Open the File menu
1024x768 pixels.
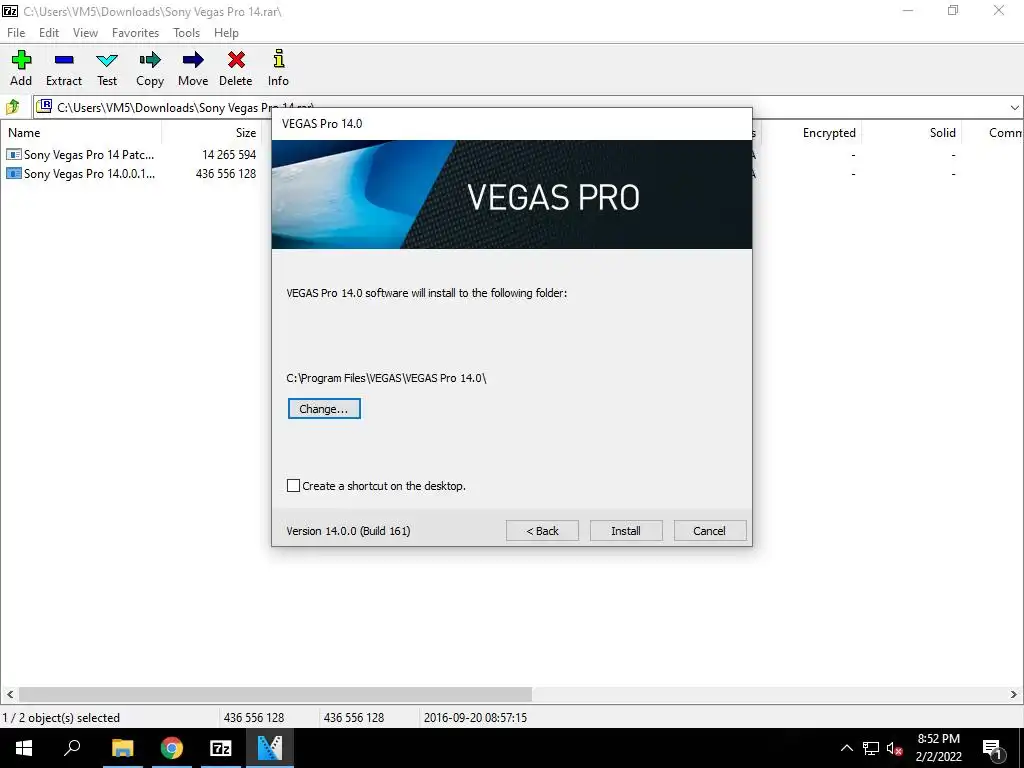tap(16, 33)
